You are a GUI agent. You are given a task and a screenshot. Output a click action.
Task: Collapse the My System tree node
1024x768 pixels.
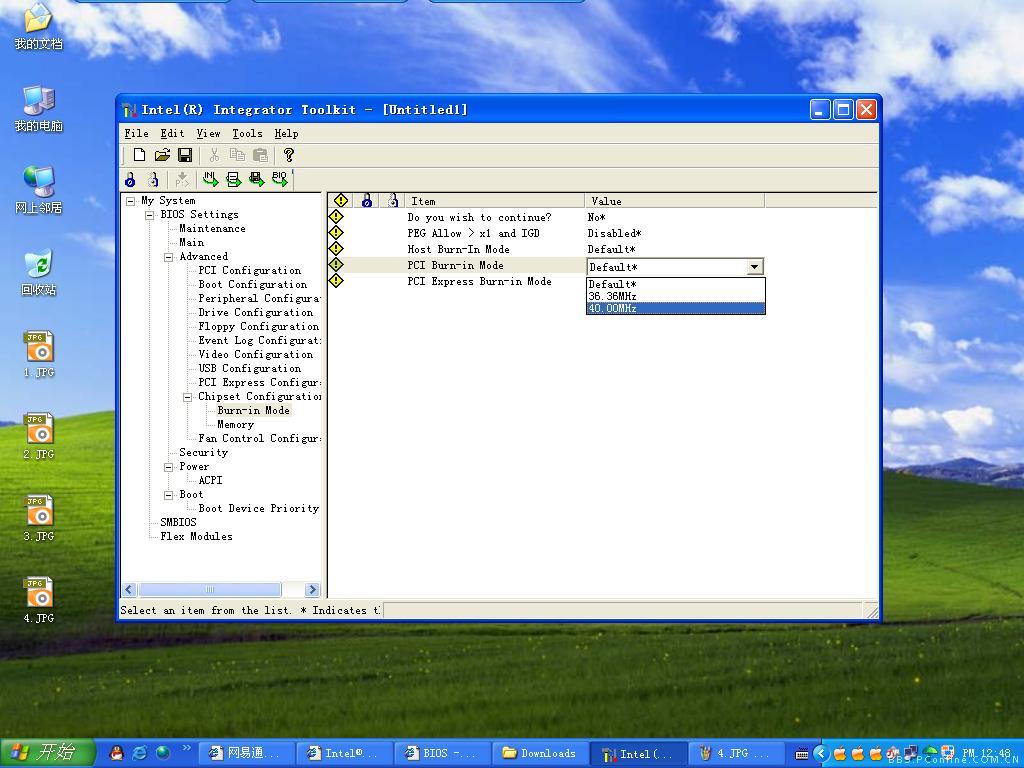click(x=131, y=201)
